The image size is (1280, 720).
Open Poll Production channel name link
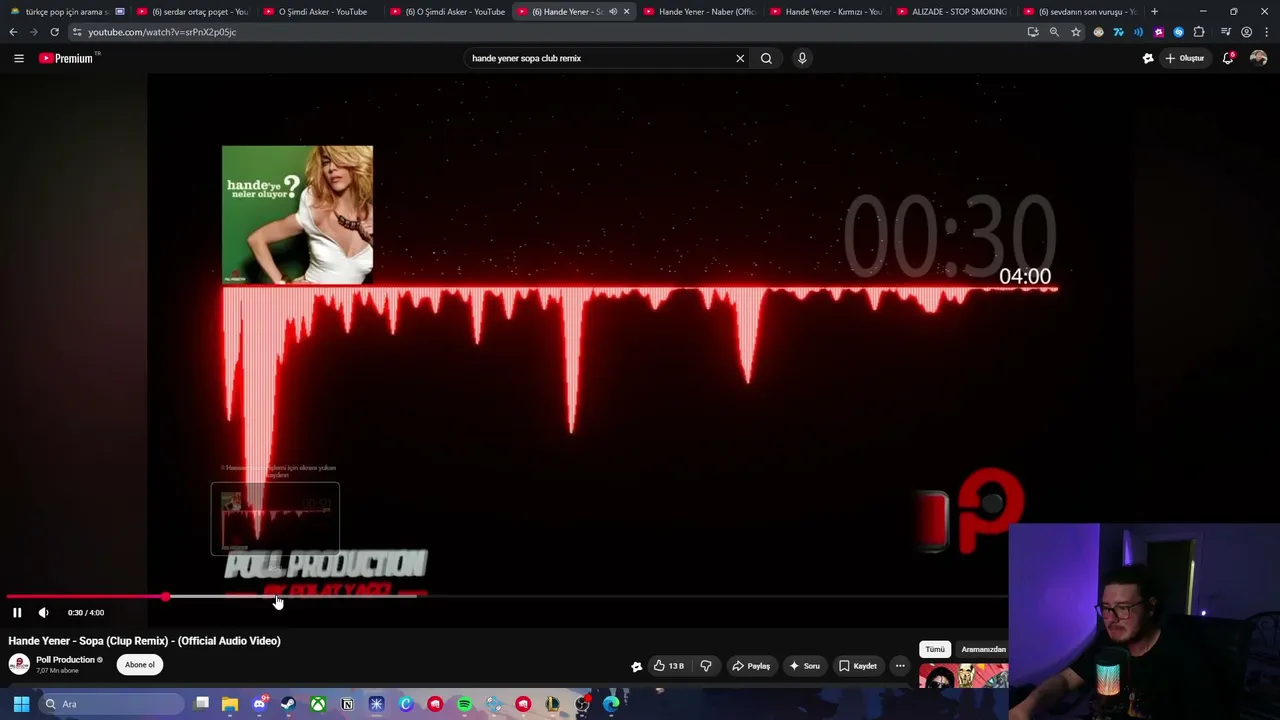pyautogui.click(x=65, y=660)
